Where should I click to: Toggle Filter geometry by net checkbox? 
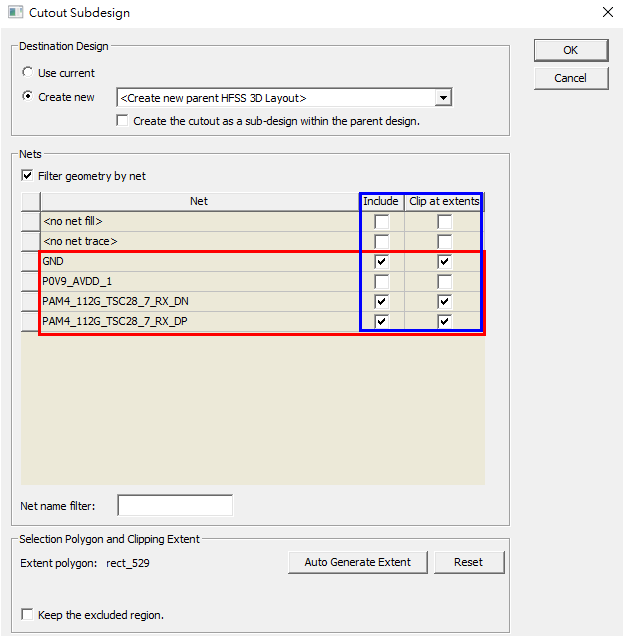tap(27, 176)
